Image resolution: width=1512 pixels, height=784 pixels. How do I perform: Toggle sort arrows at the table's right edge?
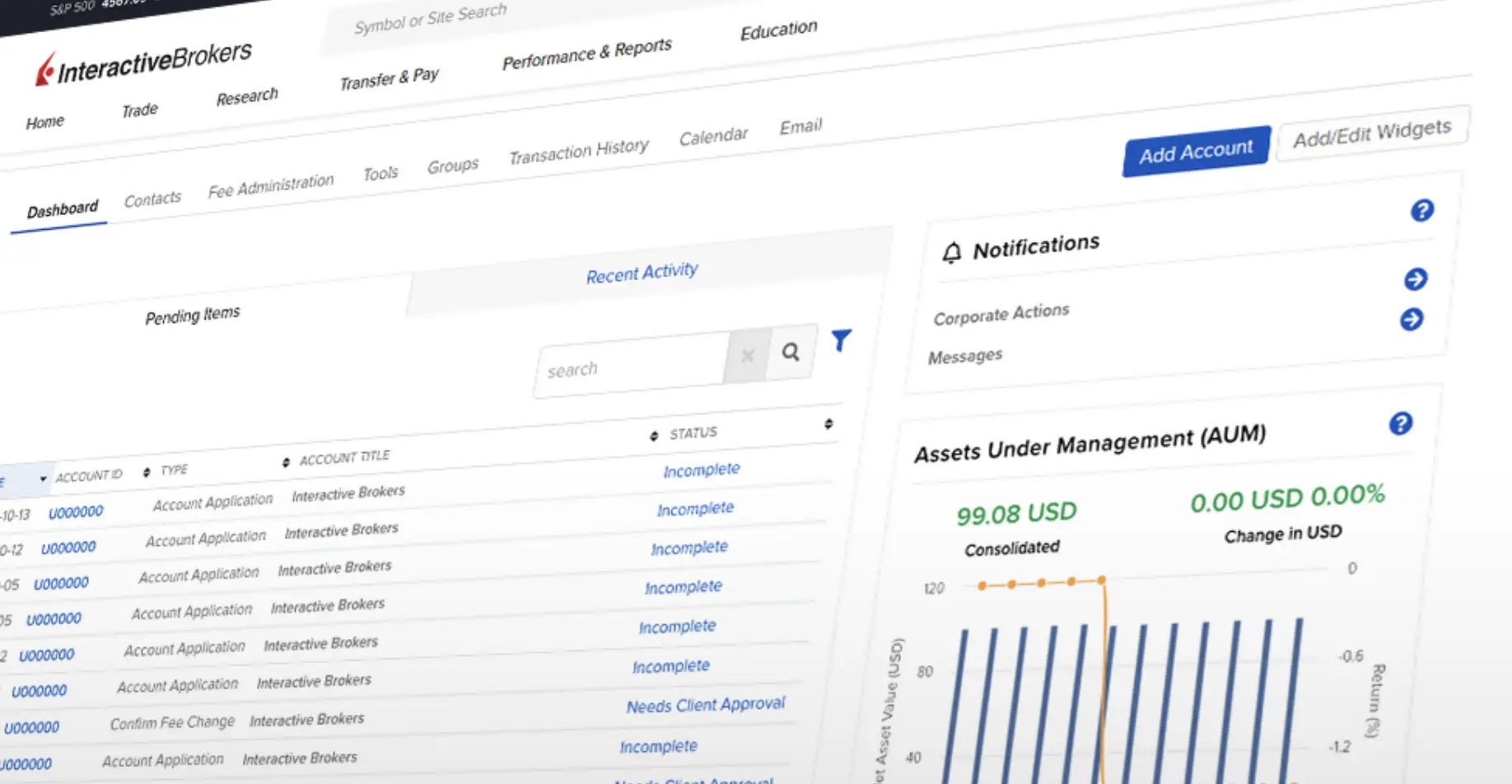[828, 423]
